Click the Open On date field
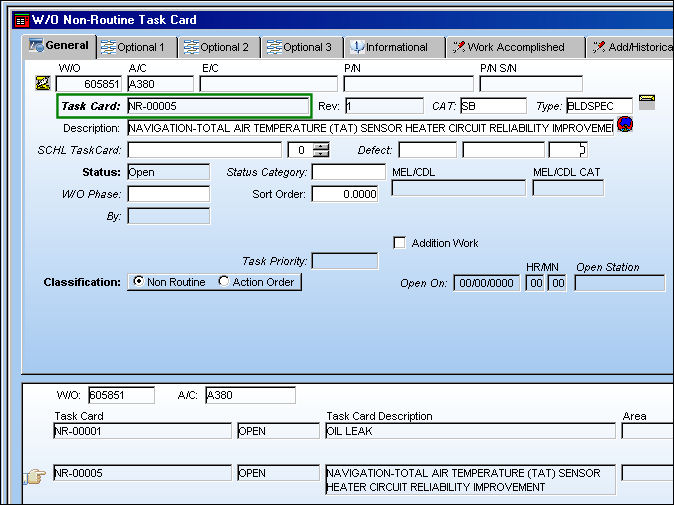The image size is (674, 505). tap(486, 283)
